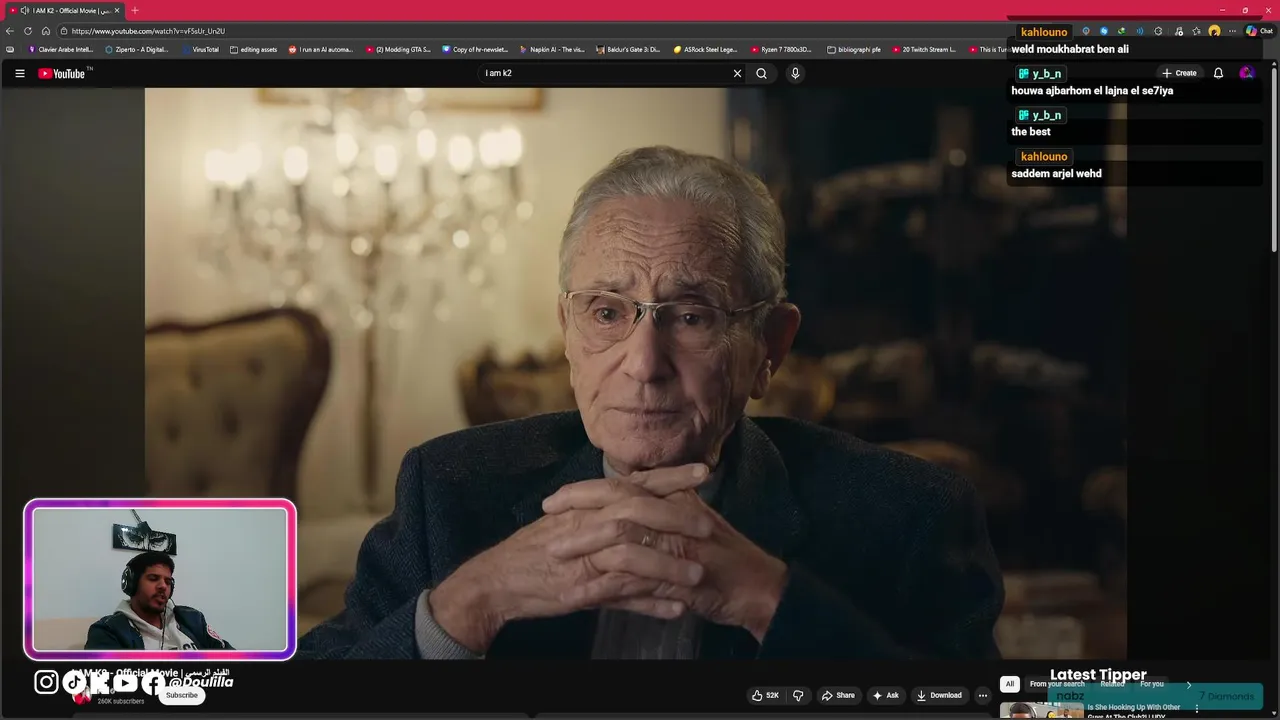
Task: Open (2) Modding GTA S... bookmark
Action: 398,49
